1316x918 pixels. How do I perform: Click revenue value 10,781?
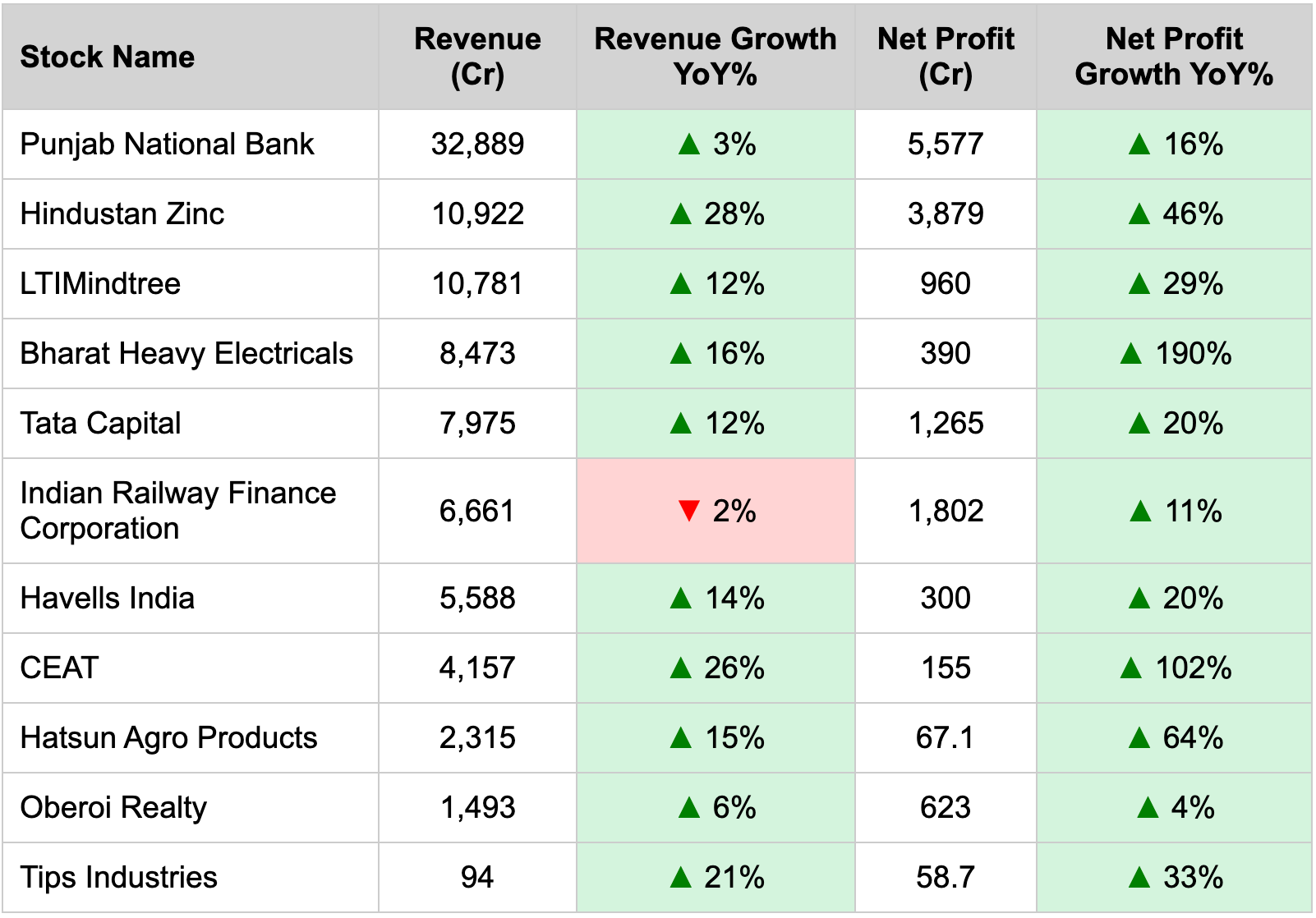(477, 284)
